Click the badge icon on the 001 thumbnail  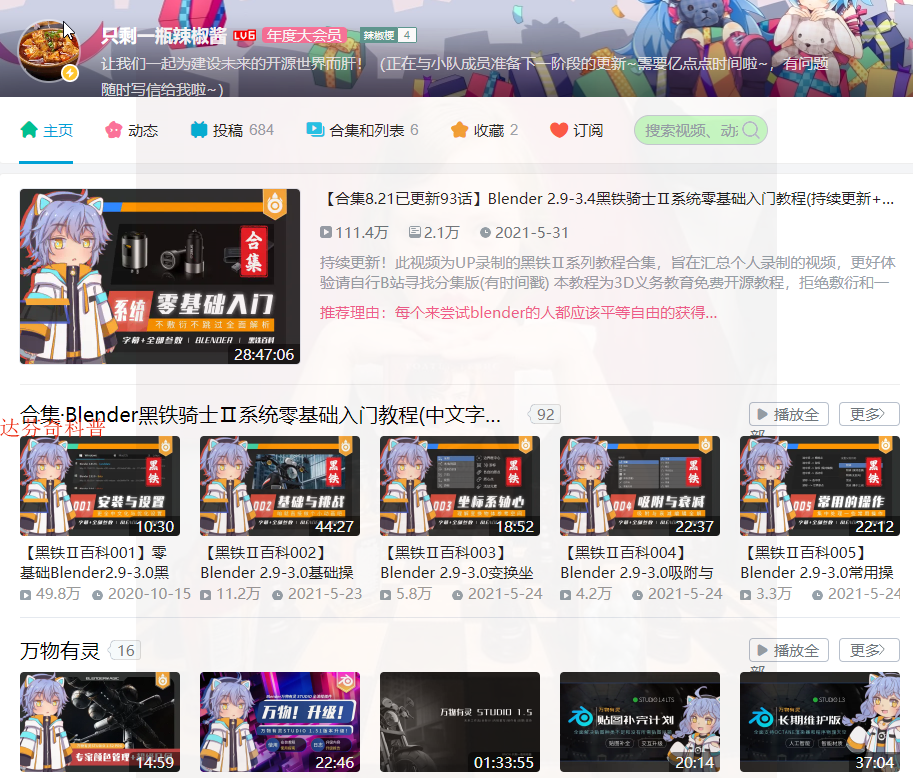[x=165, y=446]
